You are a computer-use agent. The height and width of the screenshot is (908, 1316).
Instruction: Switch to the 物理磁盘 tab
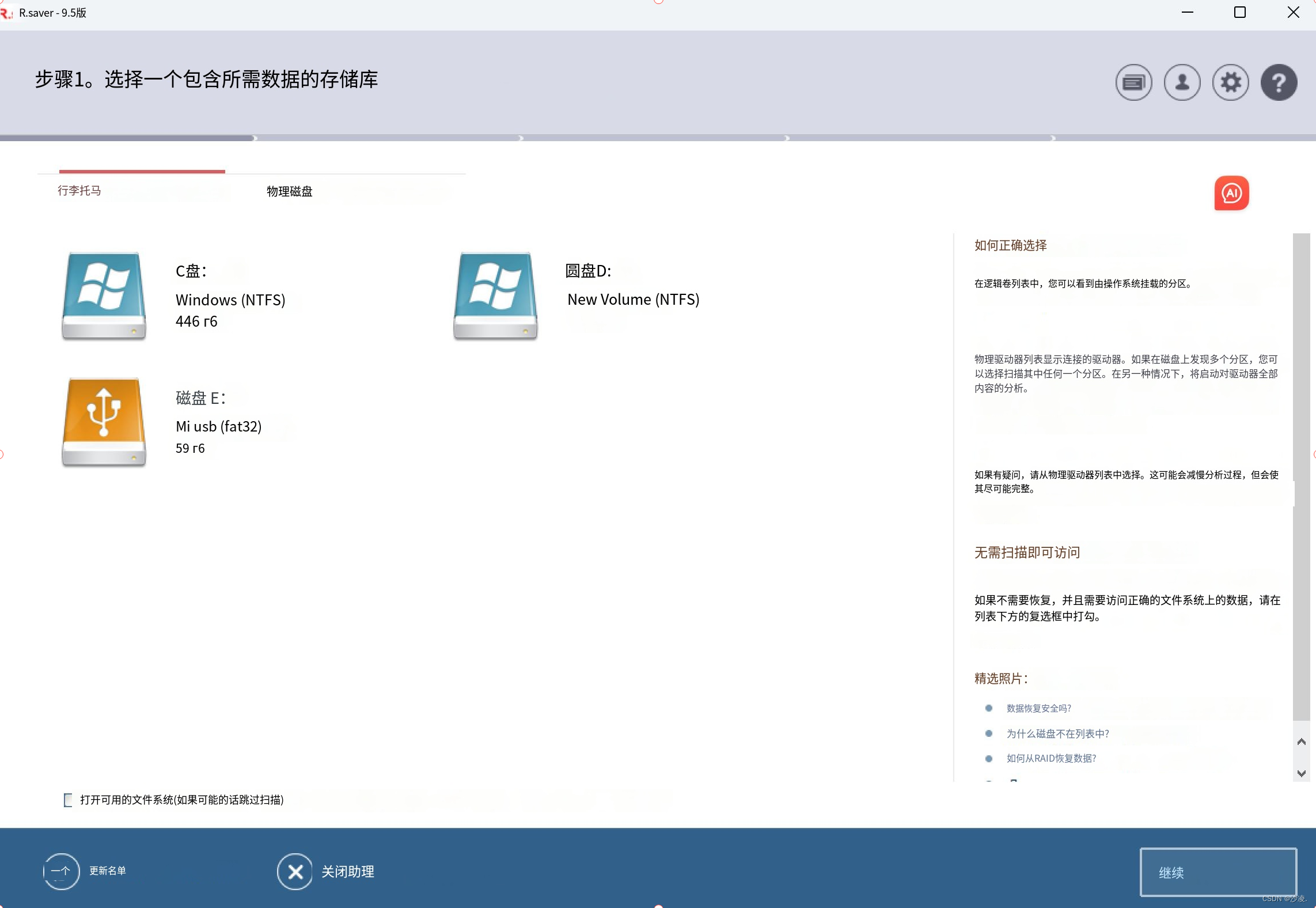tap(289, 191)
